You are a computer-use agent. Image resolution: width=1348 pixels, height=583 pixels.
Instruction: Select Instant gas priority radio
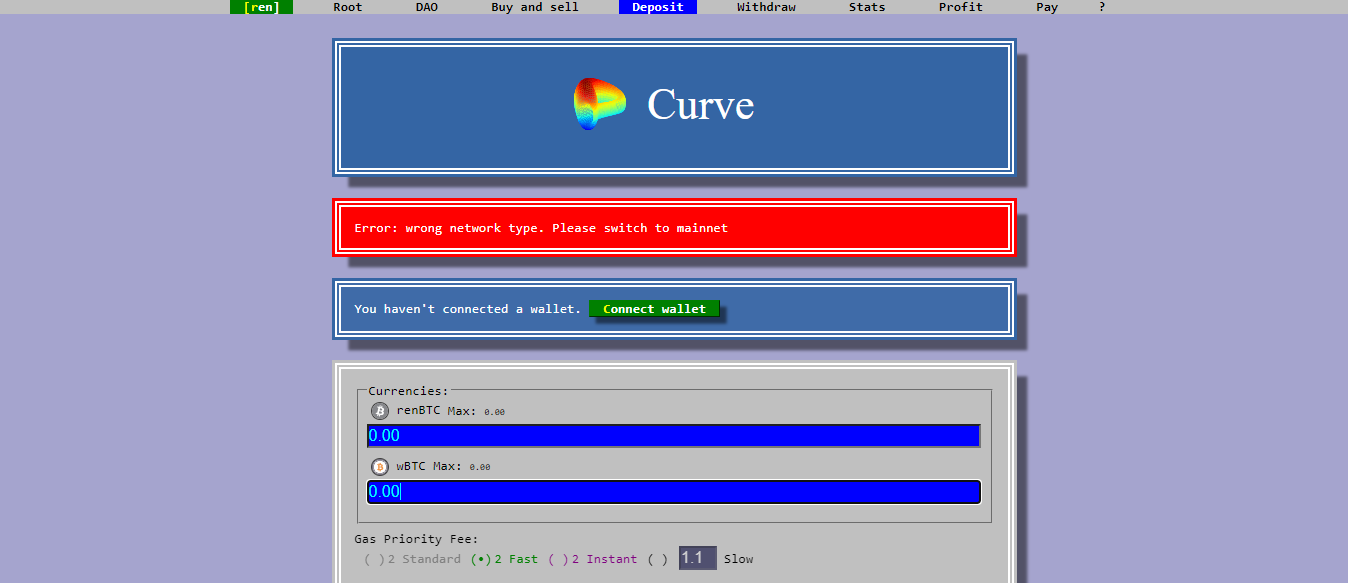tap(558, 560)
